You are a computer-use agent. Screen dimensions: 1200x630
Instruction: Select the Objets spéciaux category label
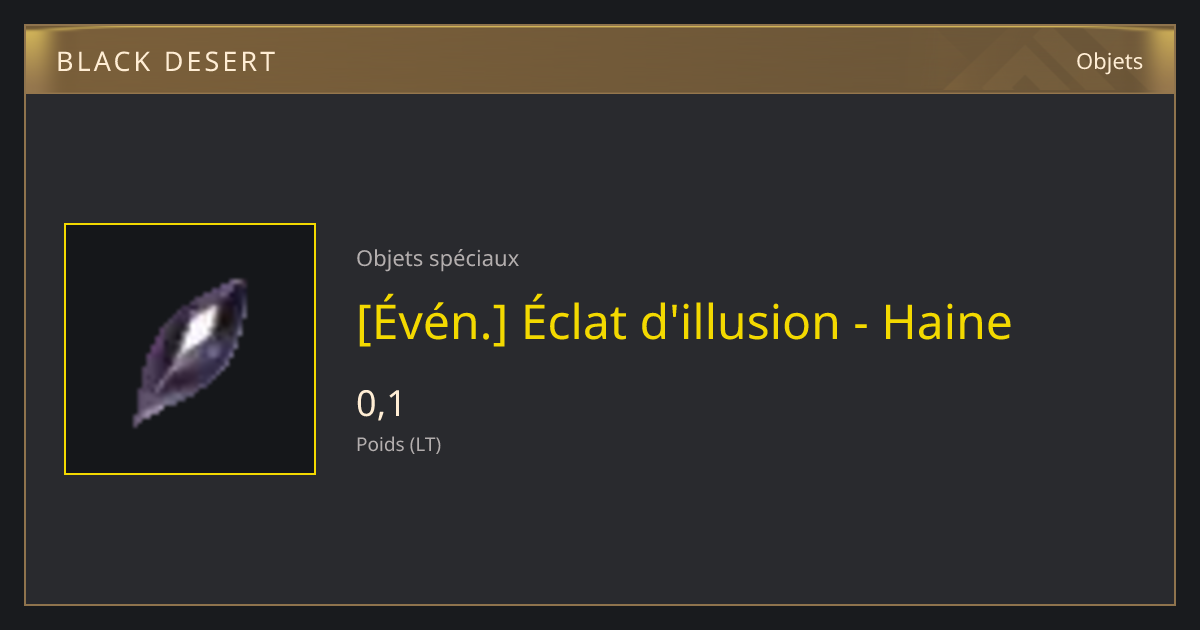pyautogui.click(x=437, y=258)
